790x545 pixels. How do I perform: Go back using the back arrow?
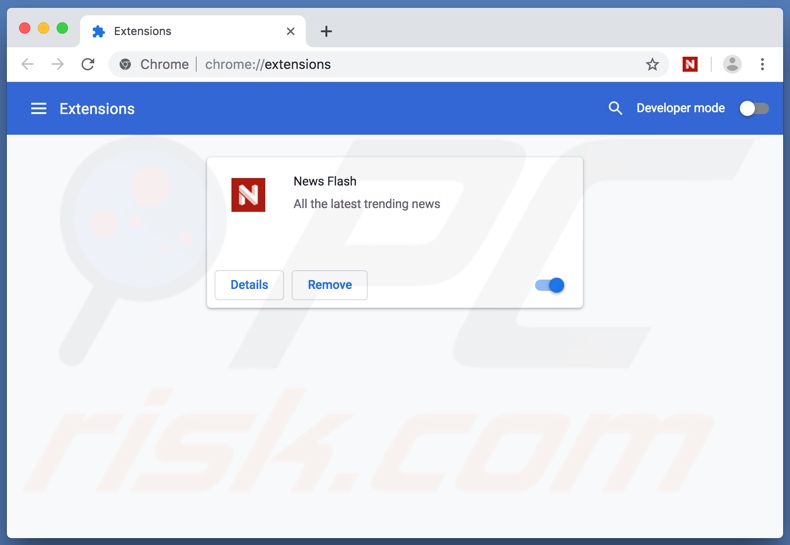(27, 64)
